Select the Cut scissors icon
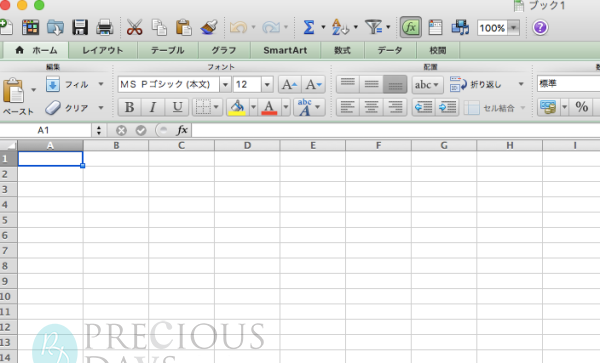Screen dimensions: 600x363 coord(134,28)
